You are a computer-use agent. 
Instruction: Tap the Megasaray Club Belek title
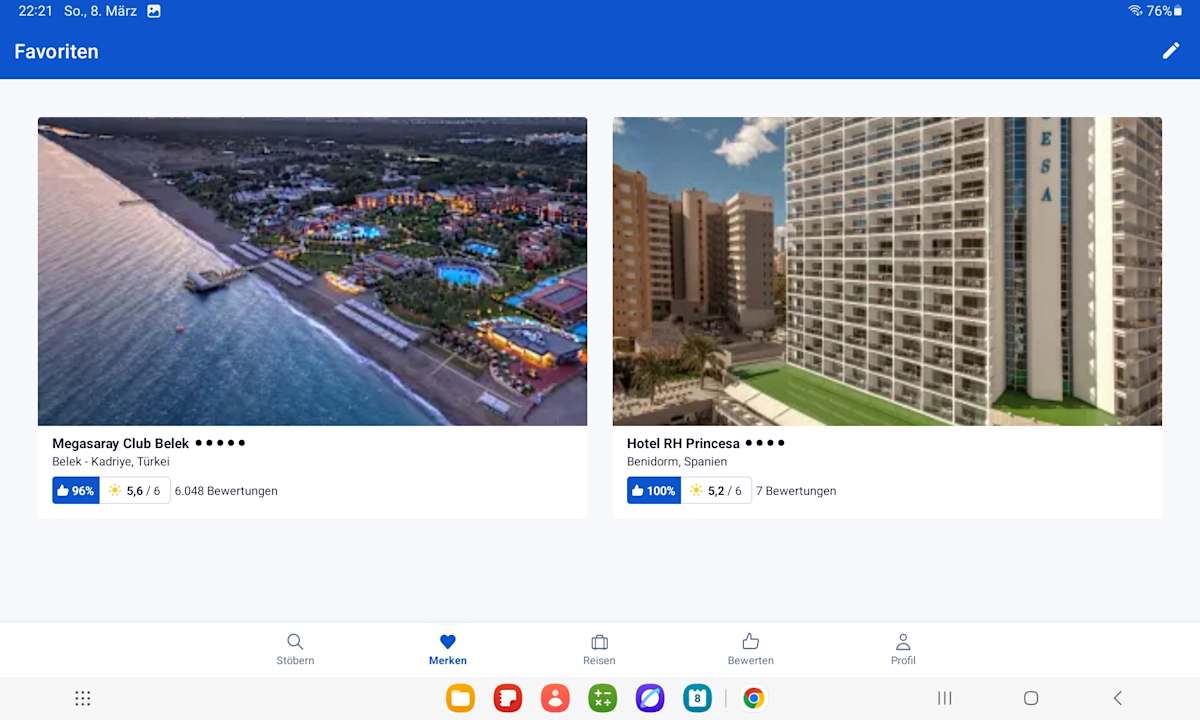point(120,443)
